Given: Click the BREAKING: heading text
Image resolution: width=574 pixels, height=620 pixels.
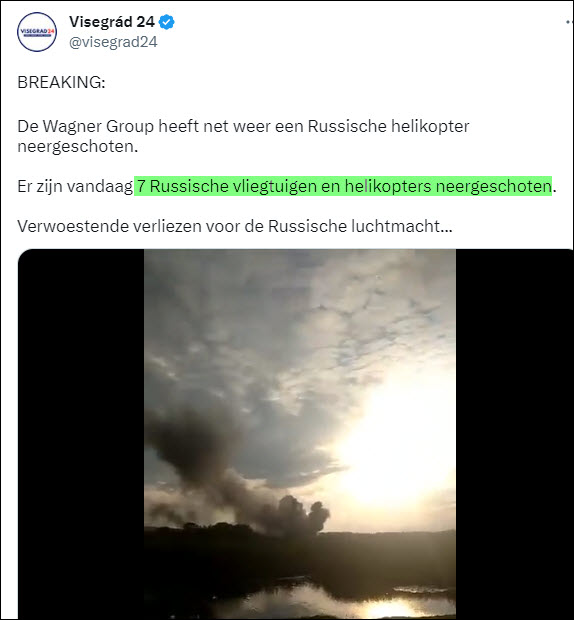Looking at the screenshot, I should coord(61,82).
